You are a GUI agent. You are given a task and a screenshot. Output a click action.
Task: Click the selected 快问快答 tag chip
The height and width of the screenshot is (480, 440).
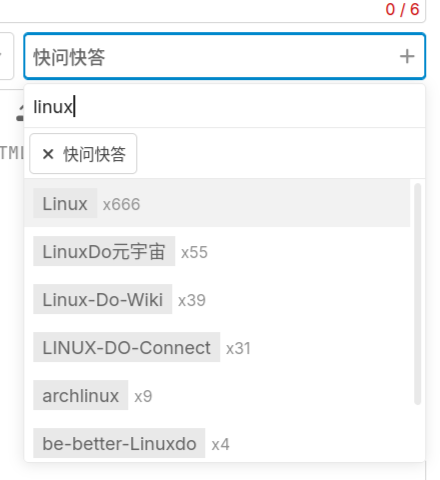pyautogui.click(x=83, y=154)
